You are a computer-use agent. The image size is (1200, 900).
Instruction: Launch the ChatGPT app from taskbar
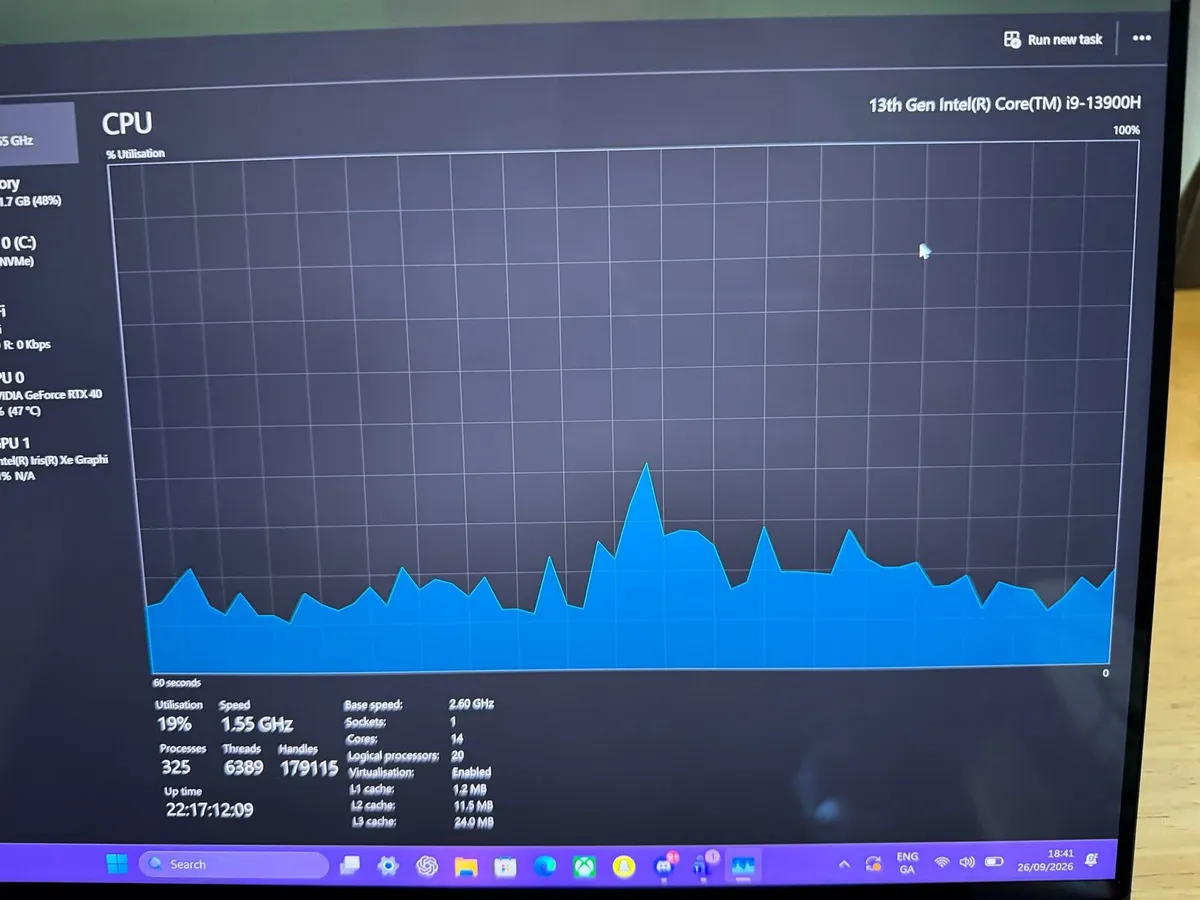(427, 865)
